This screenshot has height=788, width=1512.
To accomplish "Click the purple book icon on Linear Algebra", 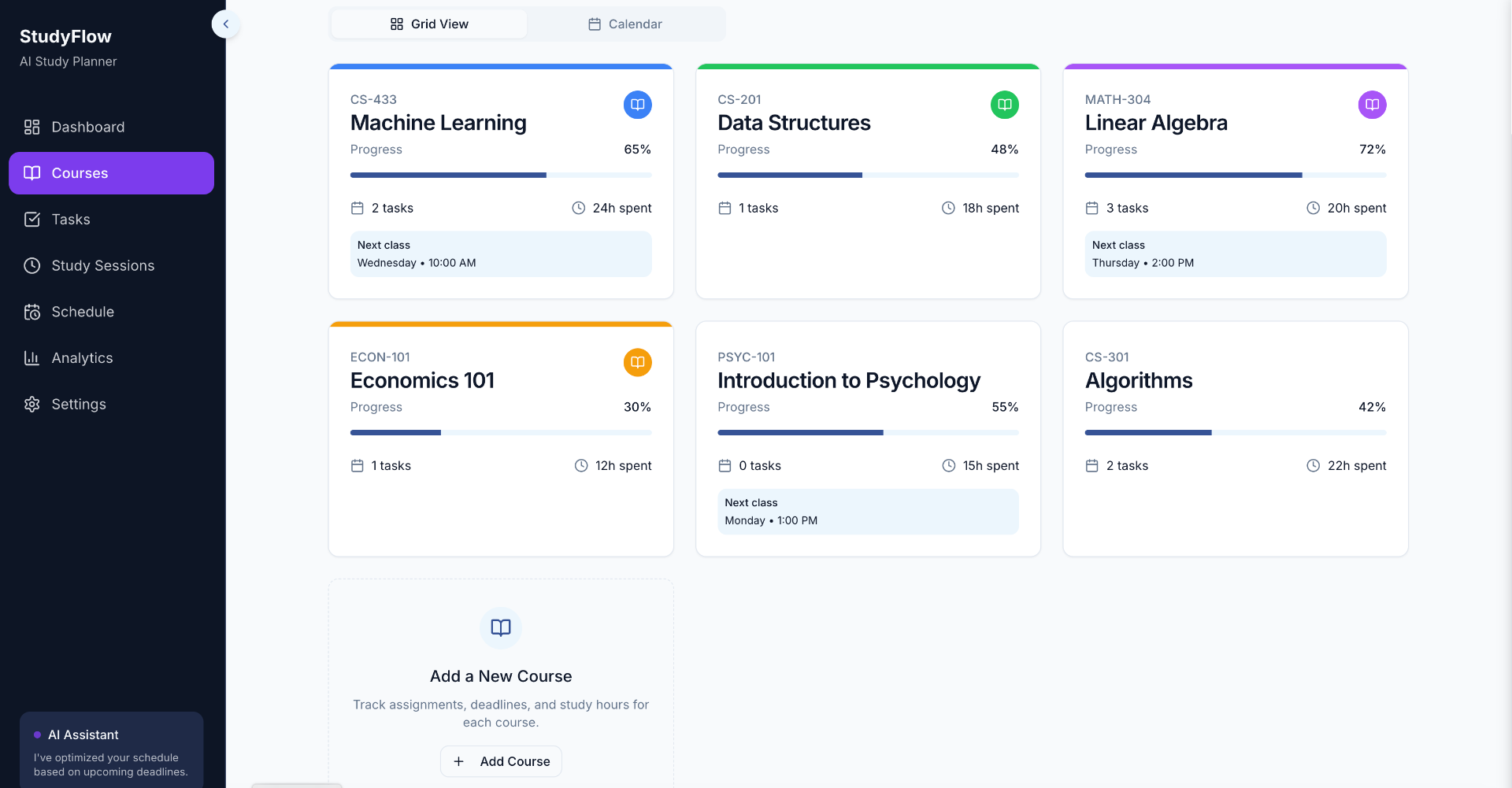I will pyautogui.click(x=1372, y=105).
